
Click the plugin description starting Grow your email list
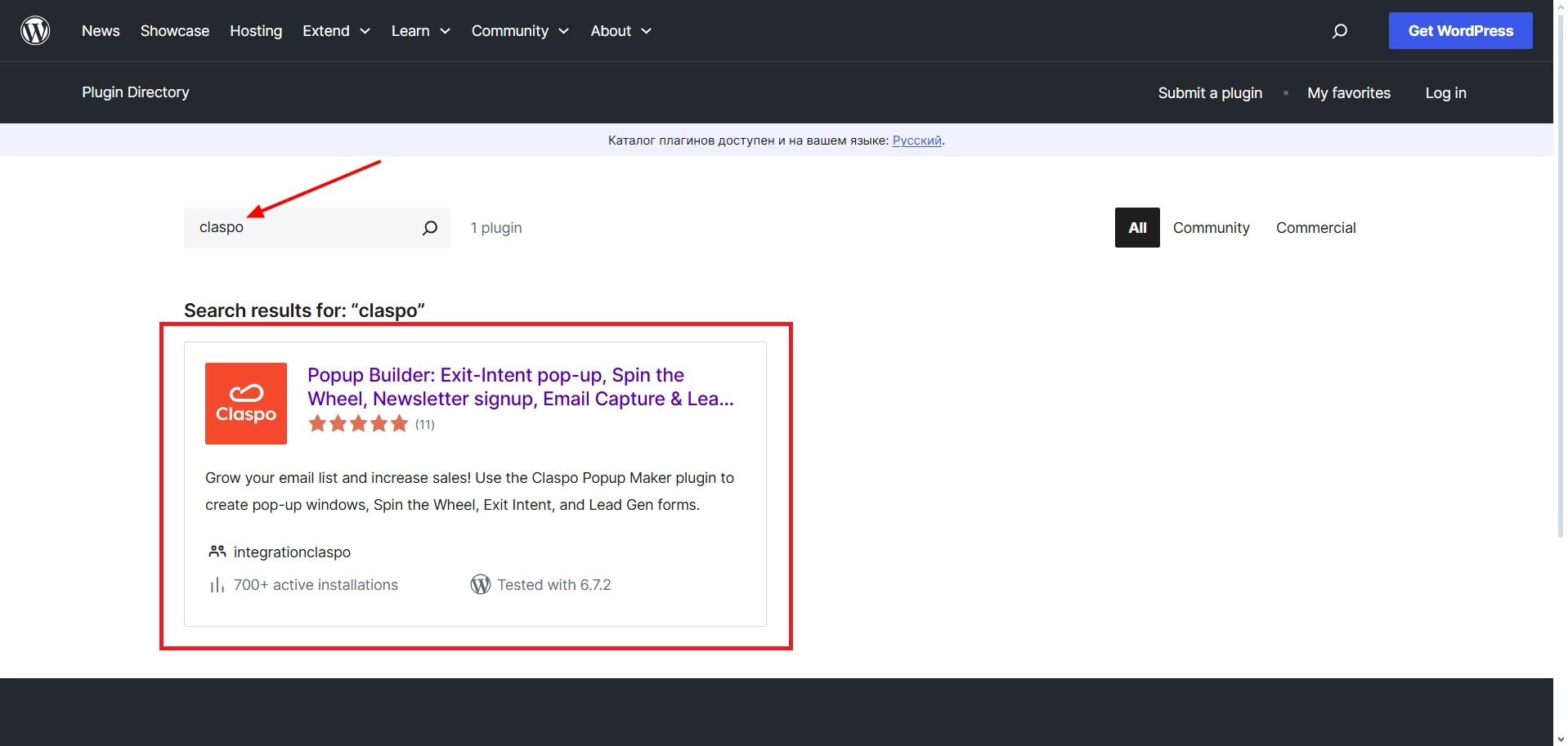pos(470,491)
